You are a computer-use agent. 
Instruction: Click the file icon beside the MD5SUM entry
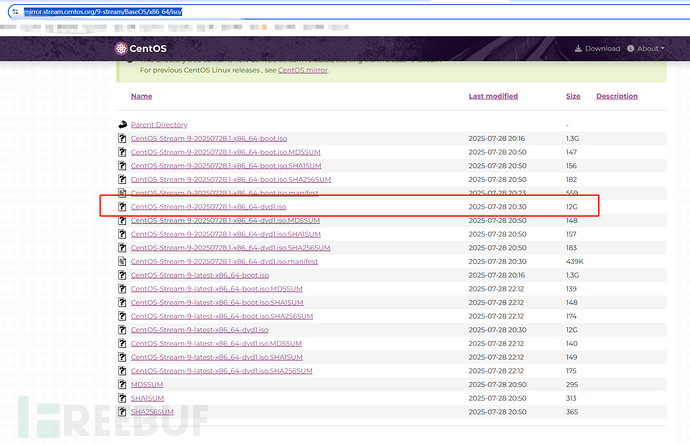pyautogui.click(x=122, y=384)
